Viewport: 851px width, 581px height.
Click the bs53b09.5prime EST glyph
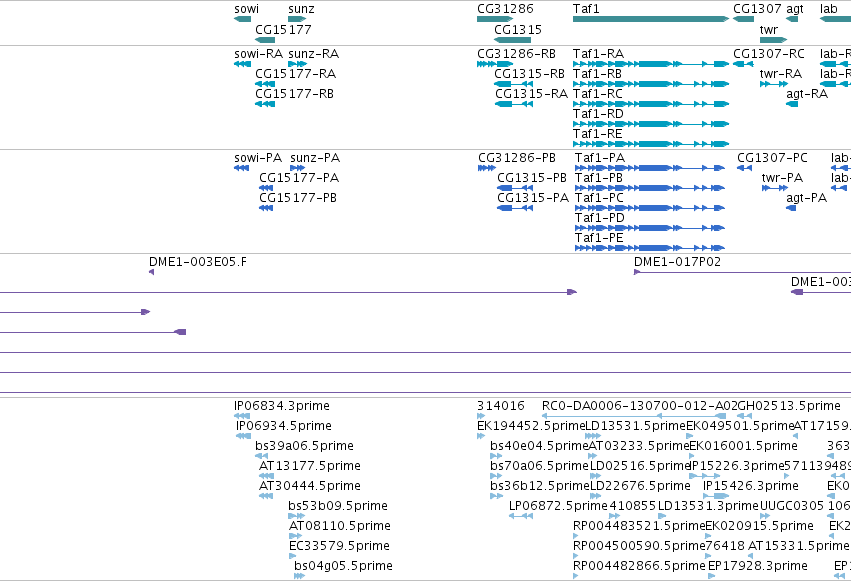coord(296,516)
